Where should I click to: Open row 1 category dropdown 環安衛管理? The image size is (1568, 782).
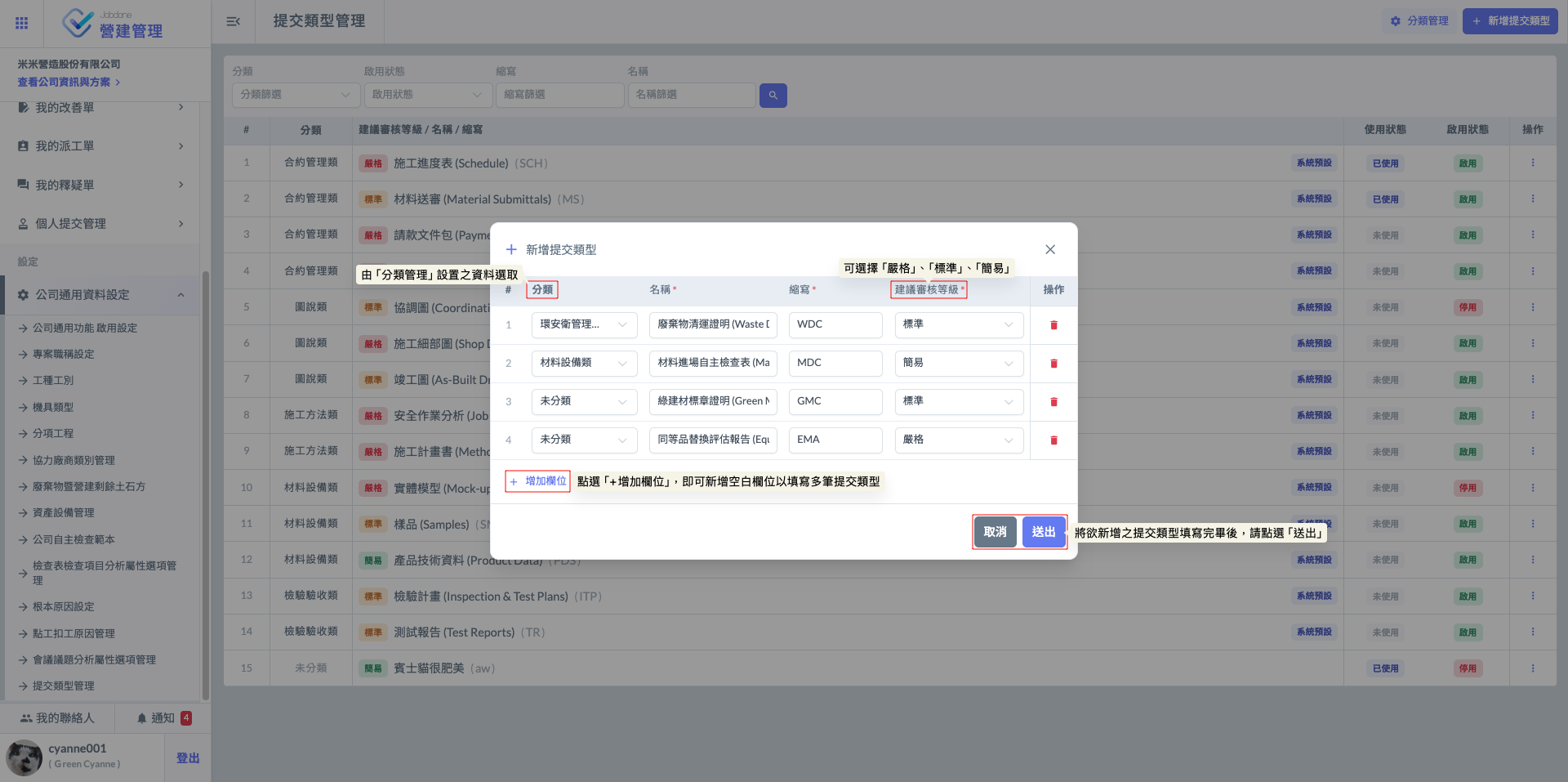tap(584, 324)
